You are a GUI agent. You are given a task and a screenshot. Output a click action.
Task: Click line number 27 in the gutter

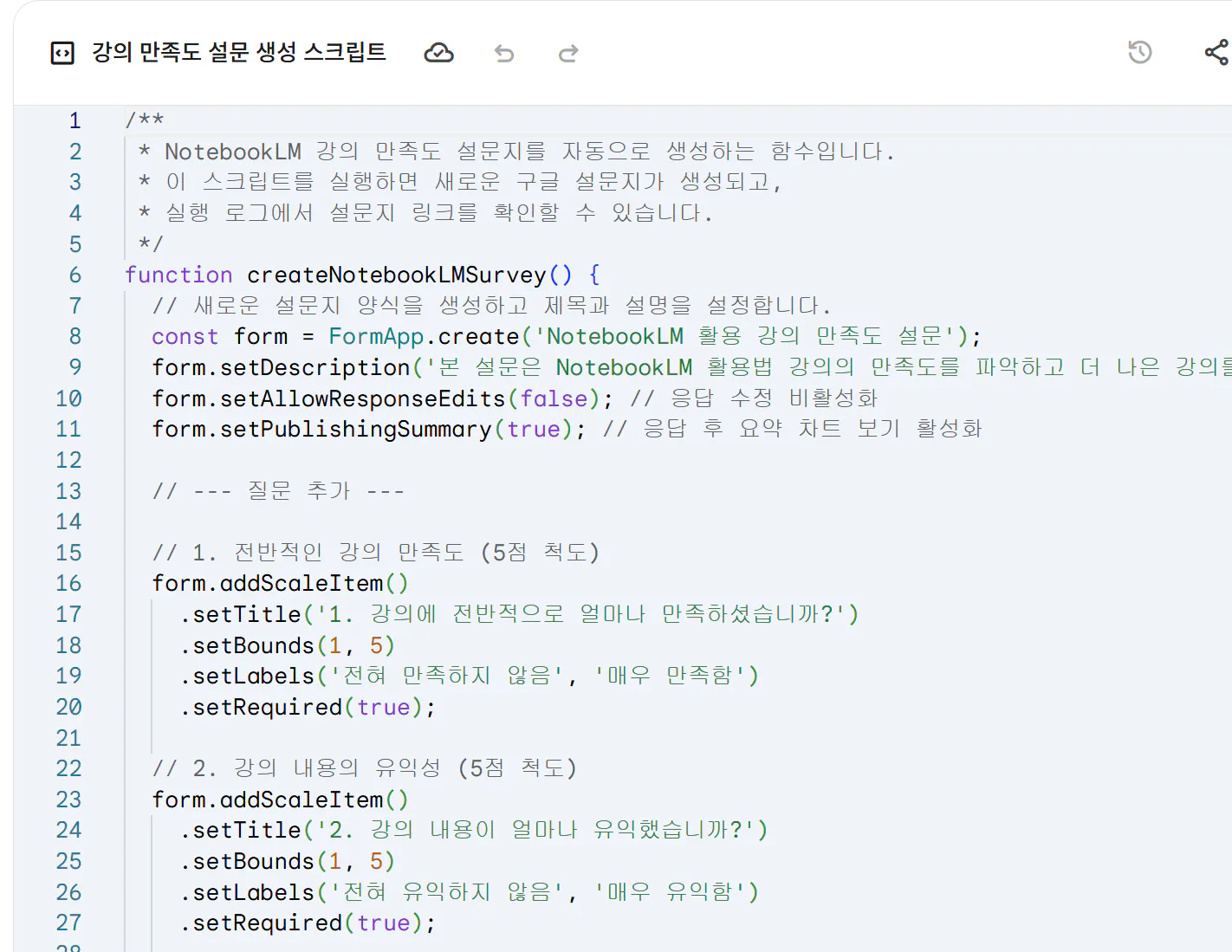point(68,923)
